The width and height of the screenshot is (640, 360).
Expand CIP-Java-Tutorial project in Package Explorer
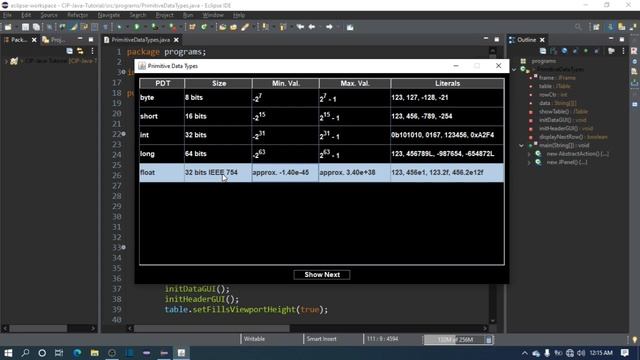tap(6, 61)
